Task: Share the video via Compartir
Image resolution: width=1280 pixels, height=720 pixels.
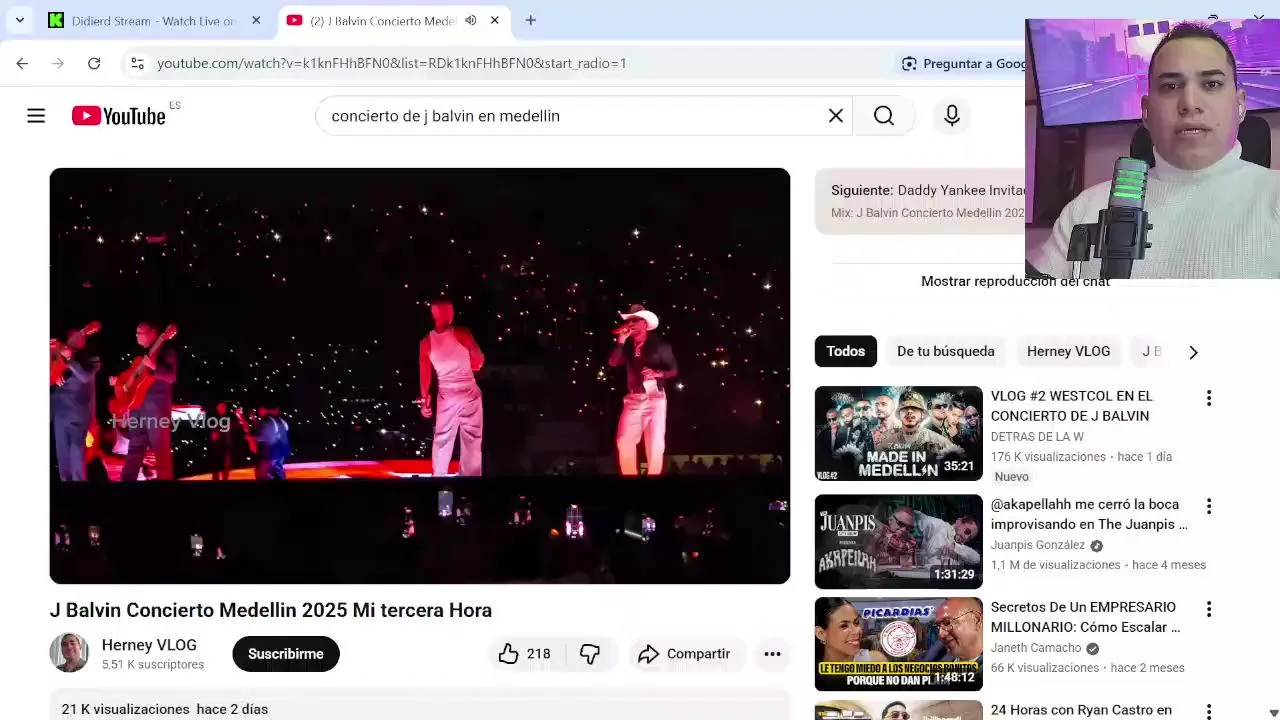Action: [x=685, y=654]
